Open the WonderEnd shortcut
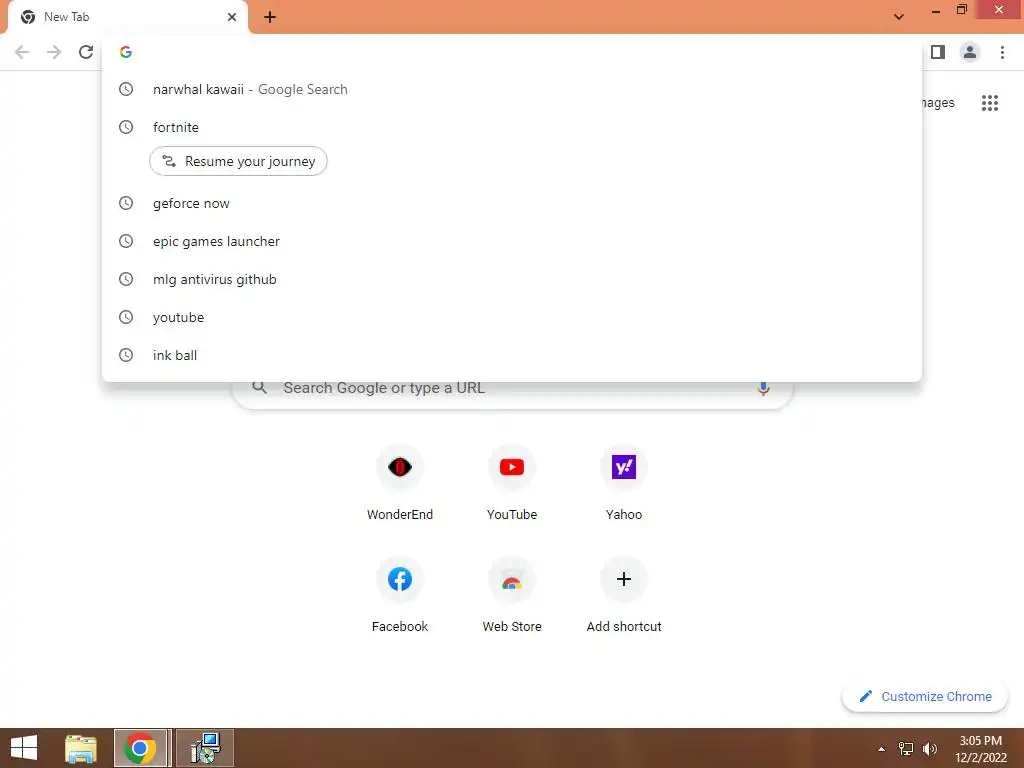 coord(400,483)
